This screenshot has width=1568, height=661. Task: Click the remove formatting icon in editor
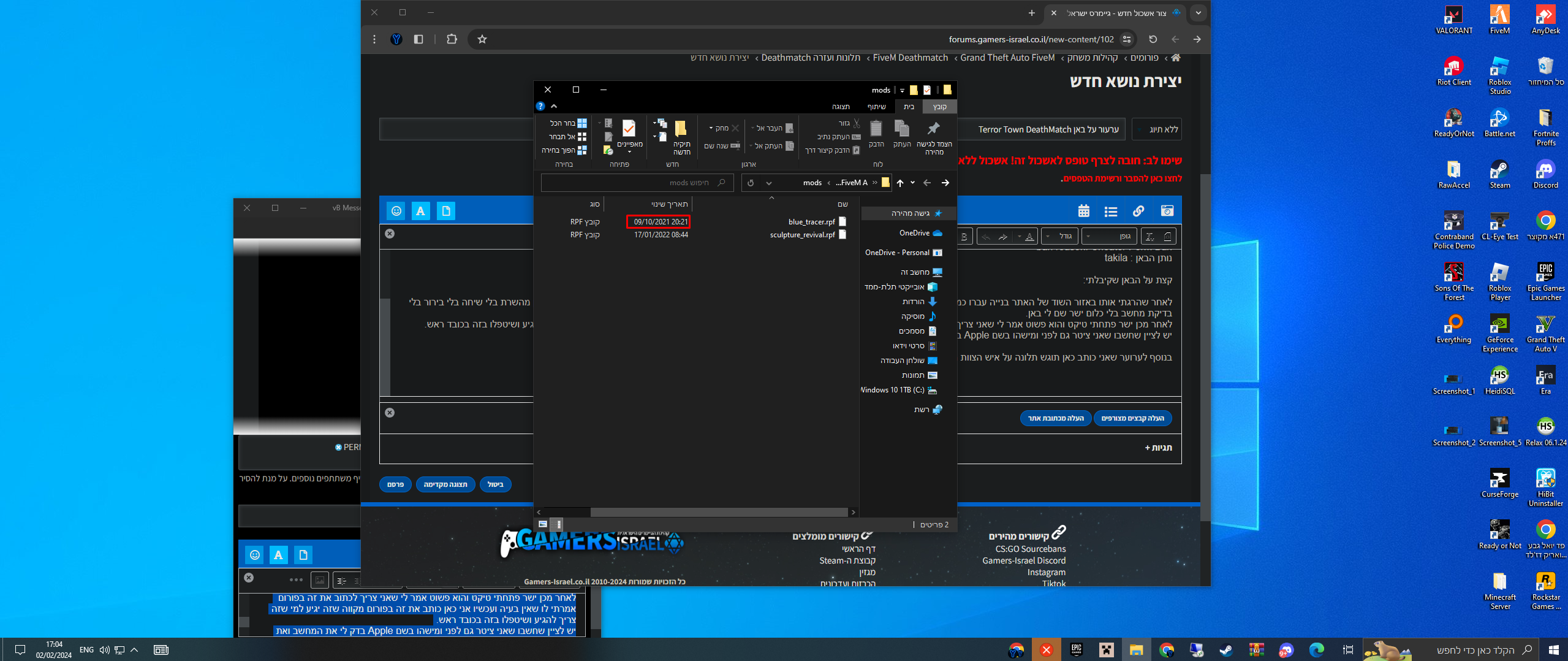pyautogui.click(x=1149, y=237)
